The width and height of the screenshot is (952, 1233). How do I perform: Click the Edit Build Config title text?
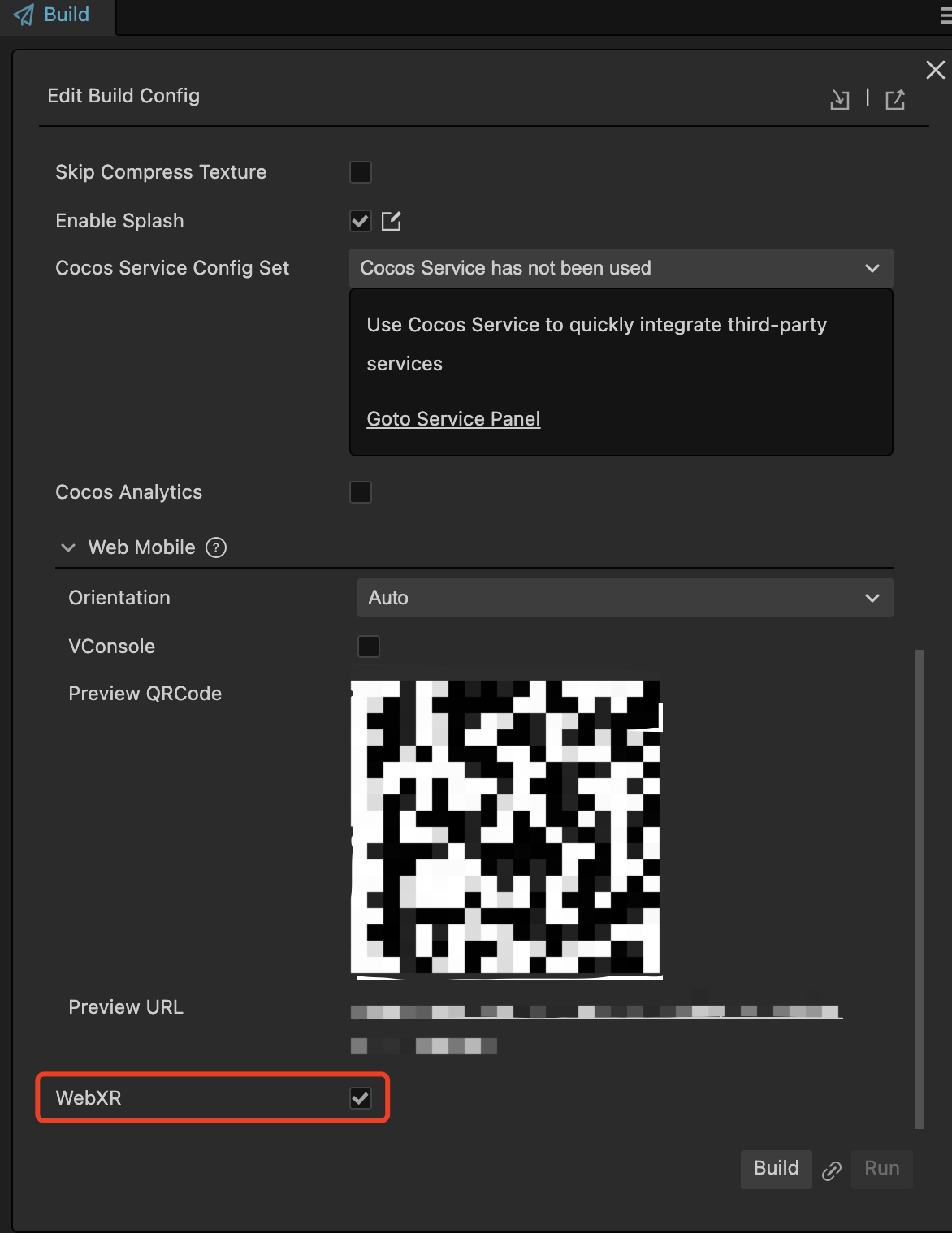pyautogui.click(x=123, y=96)
